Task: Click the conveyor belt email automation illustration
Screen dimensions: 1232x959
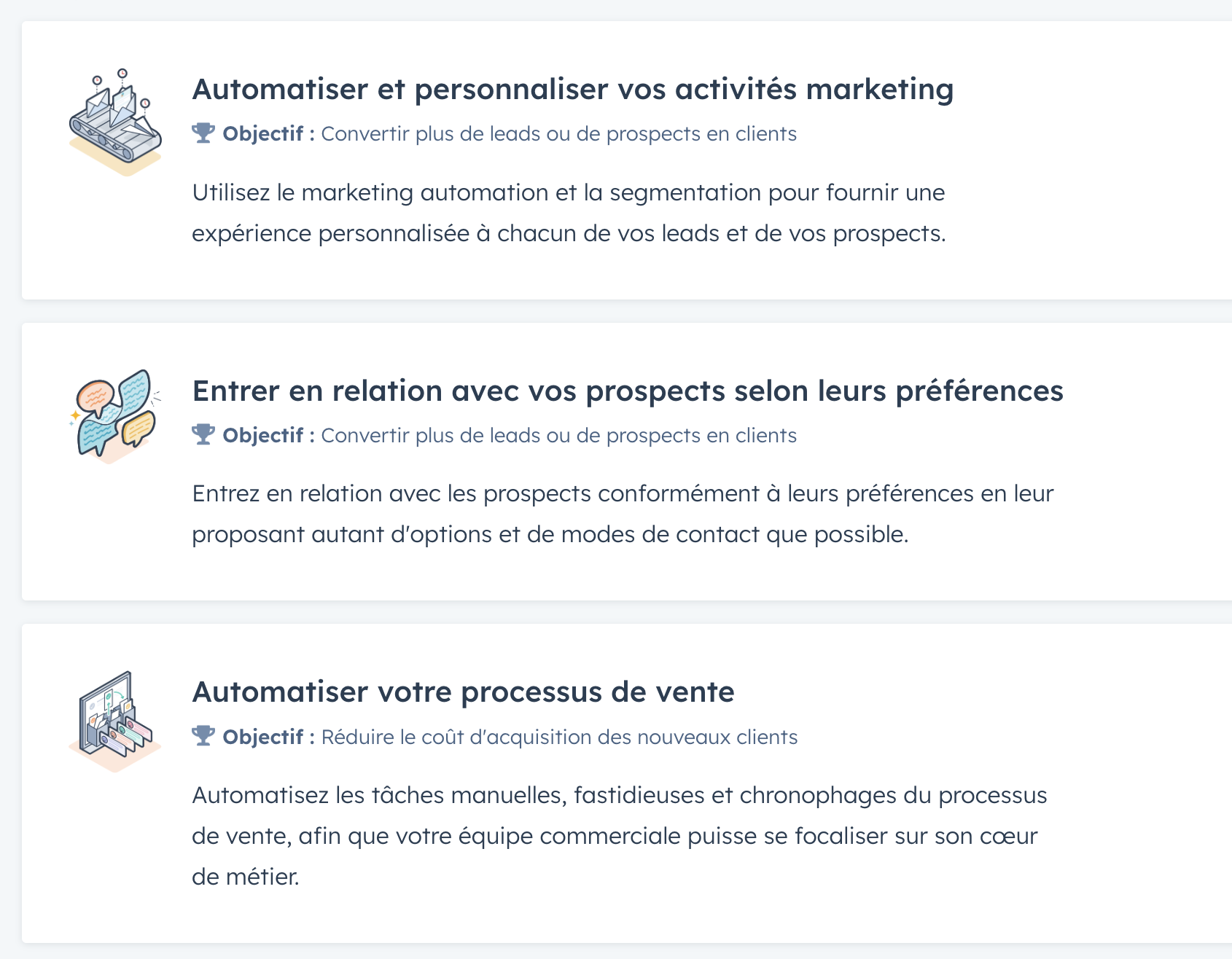Action: [x=115, y=122]
